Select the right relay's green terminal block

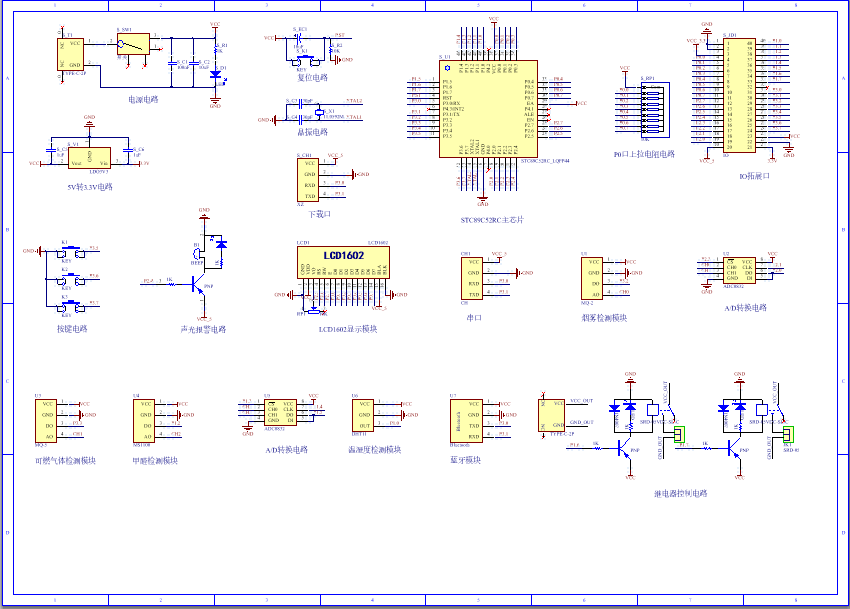point(789,434)
